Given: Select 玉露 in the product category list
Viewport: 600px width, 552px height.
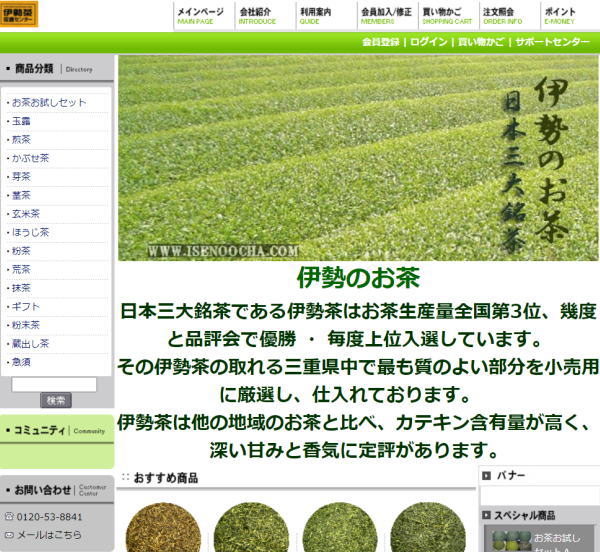Looking at the screenshot, I should [21, 121].
